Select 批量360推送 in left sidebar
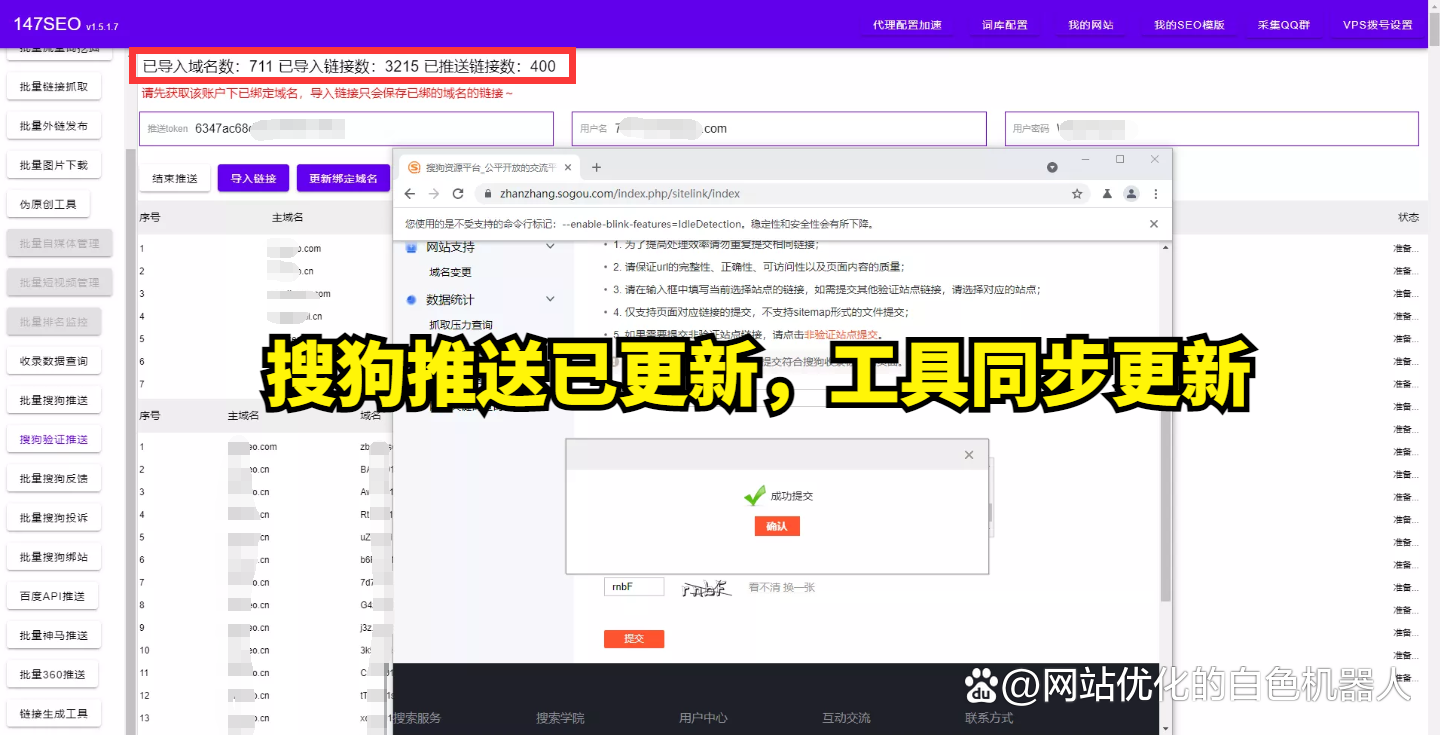1440x735 pixels. [x=52, y=674]
